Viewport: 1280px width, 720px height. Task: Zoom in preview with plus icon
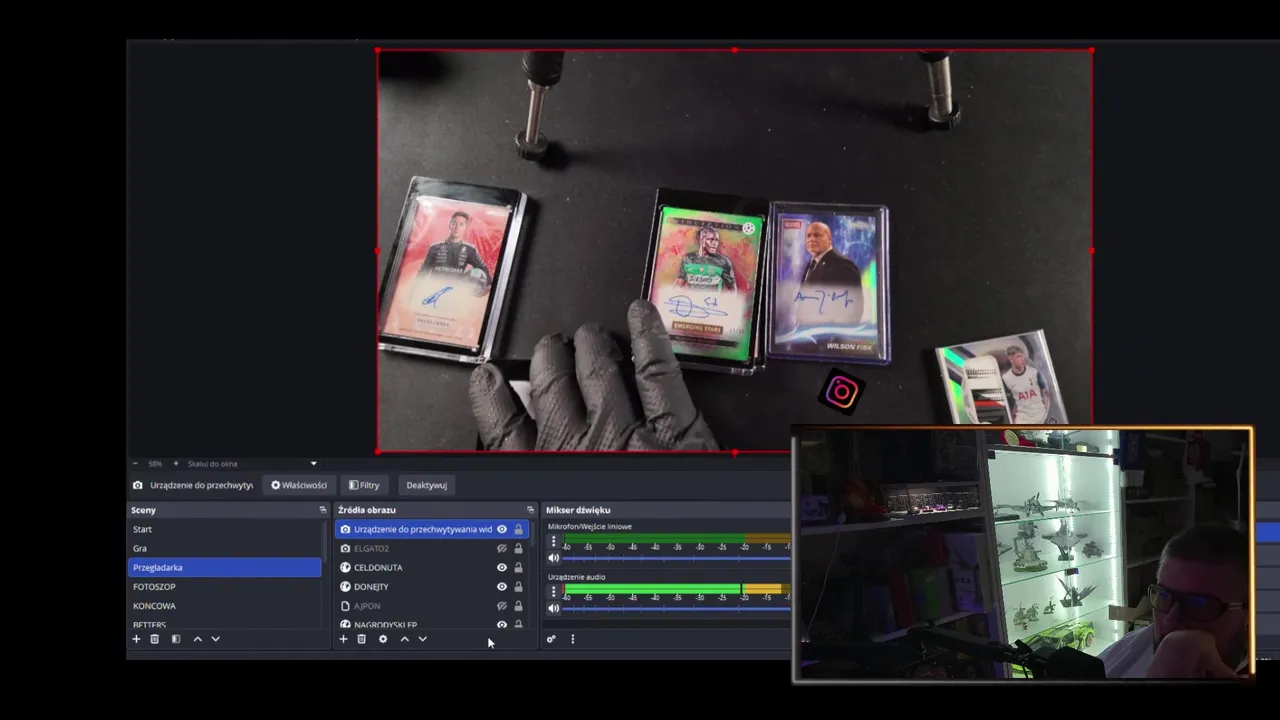[175, 463]
